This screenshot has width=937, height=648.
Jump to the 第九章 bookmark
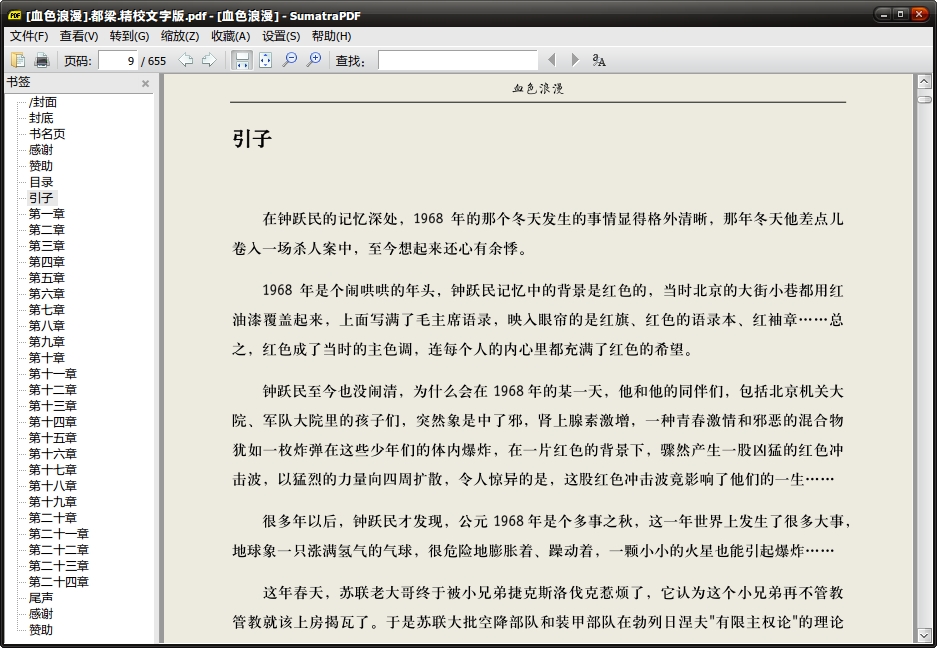pyautogui.click(x=47, y=342)
